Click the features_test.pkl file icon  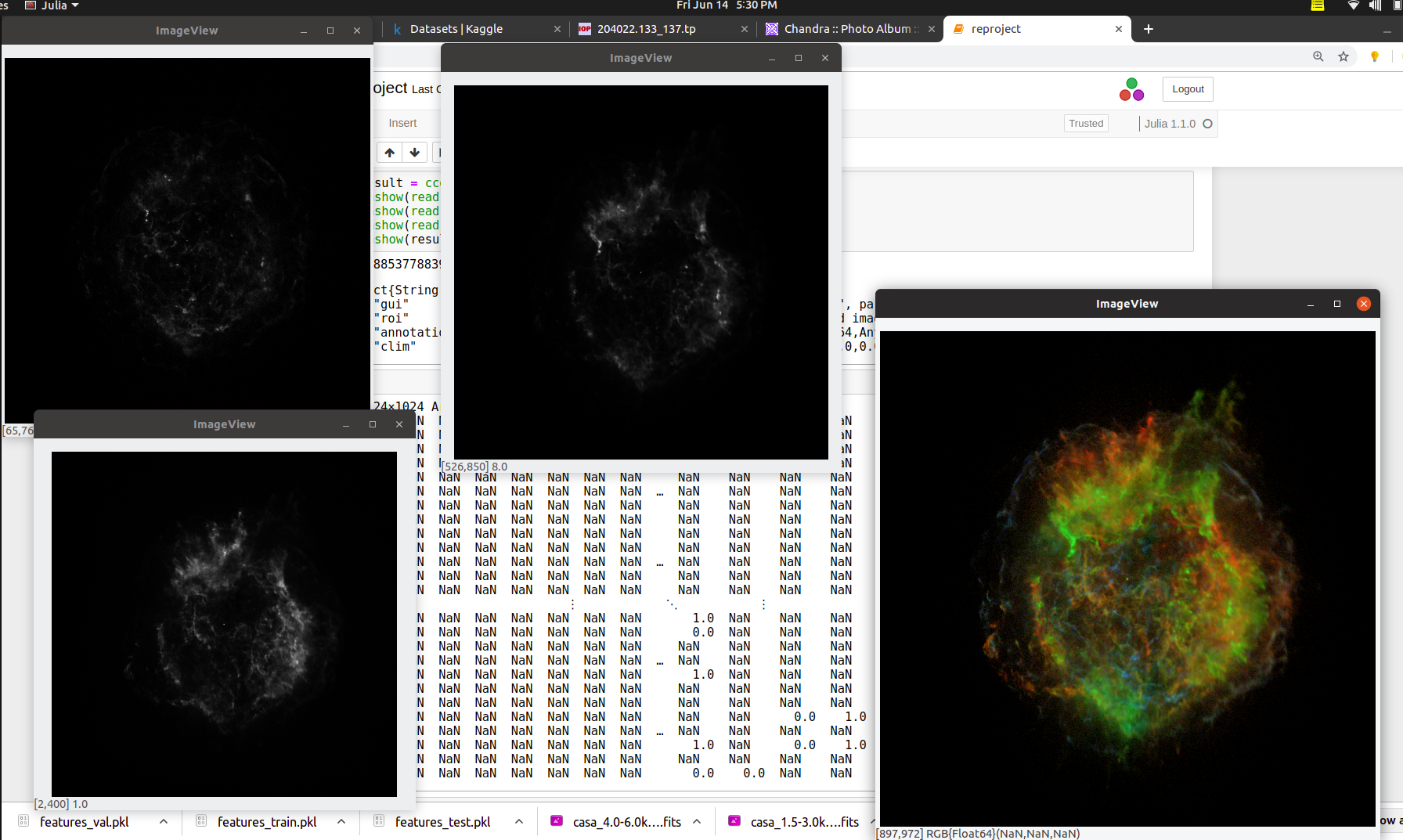[x=379, y=820]
